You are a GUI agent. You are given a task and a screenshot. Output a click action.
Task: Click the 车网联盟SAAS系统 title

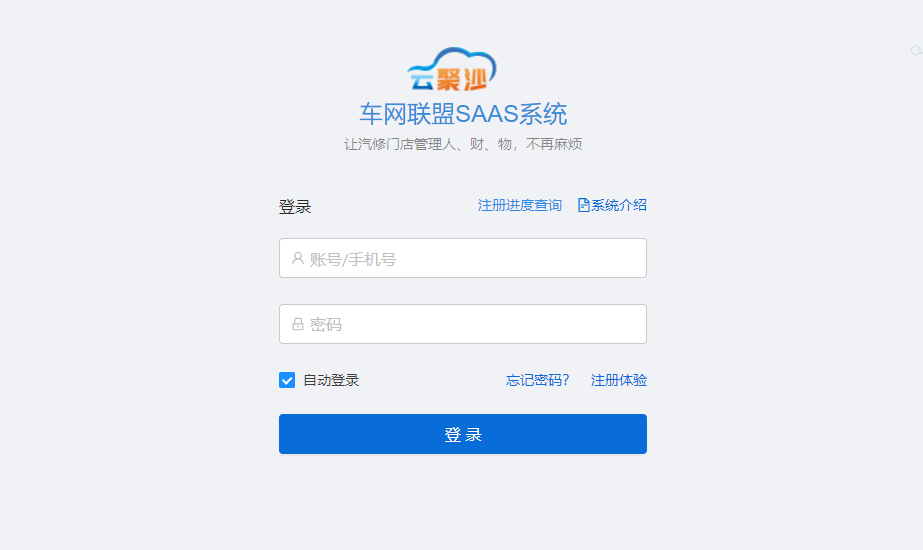pos(463,114)
